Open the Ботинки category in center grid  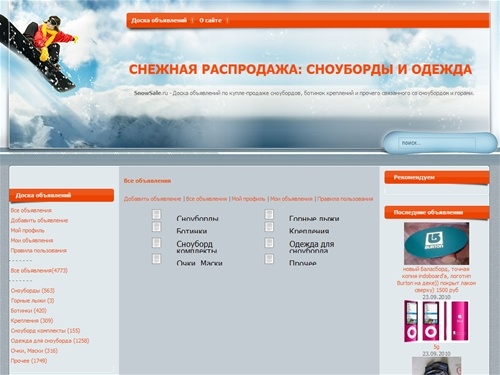(192, 231)
